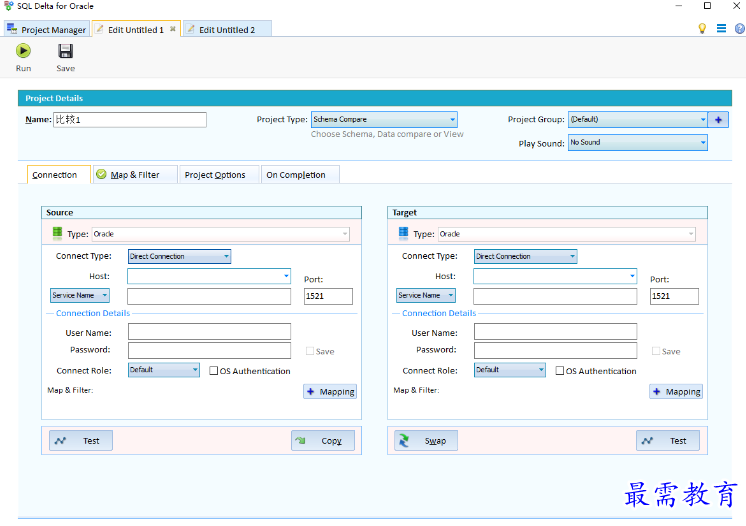Click the Source Password field
The width and height of the screenshot is (746, 526).
209,351
